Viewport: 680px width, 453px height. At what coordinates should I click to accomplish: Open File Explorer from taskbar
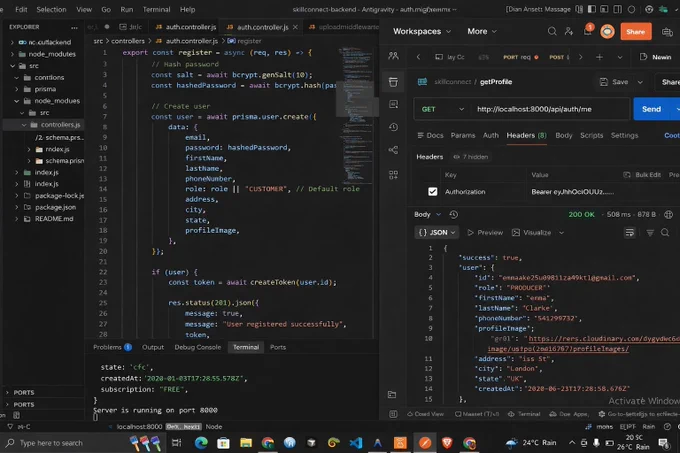(246, 443)
